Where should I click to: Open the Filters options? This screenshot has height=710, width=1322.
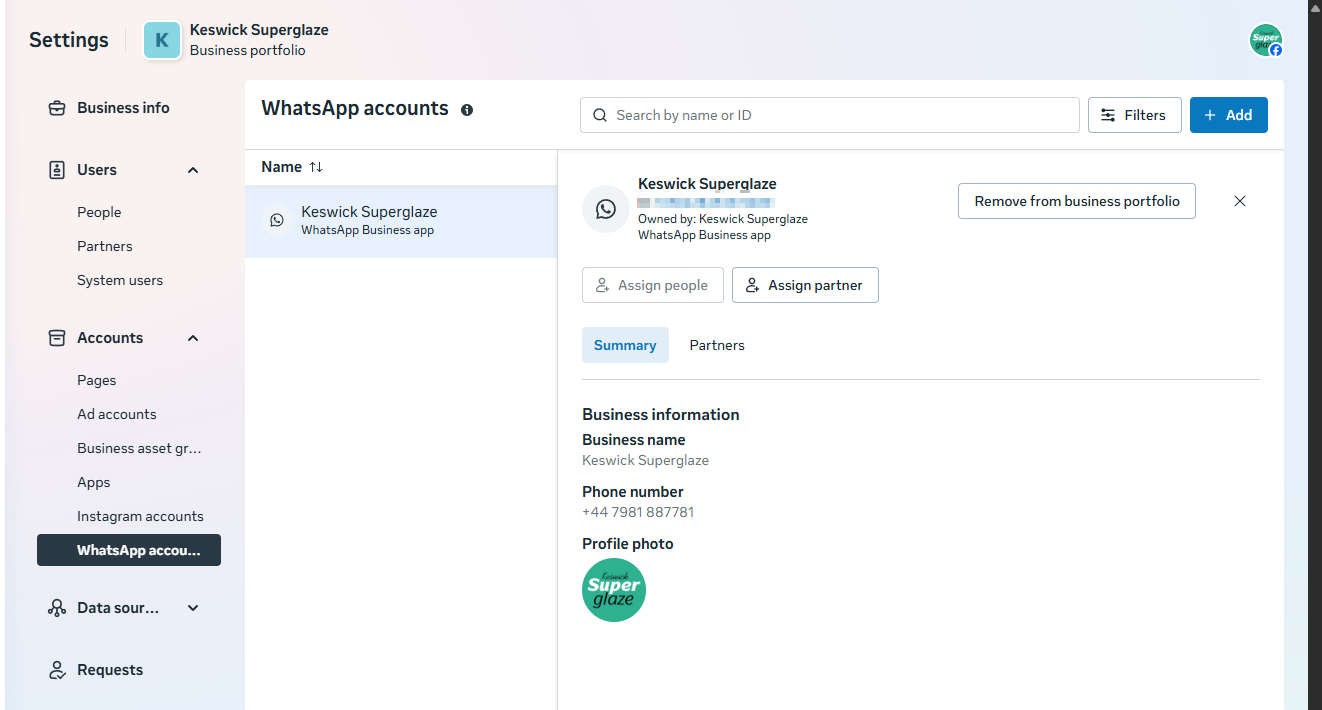click(1134, 115)
